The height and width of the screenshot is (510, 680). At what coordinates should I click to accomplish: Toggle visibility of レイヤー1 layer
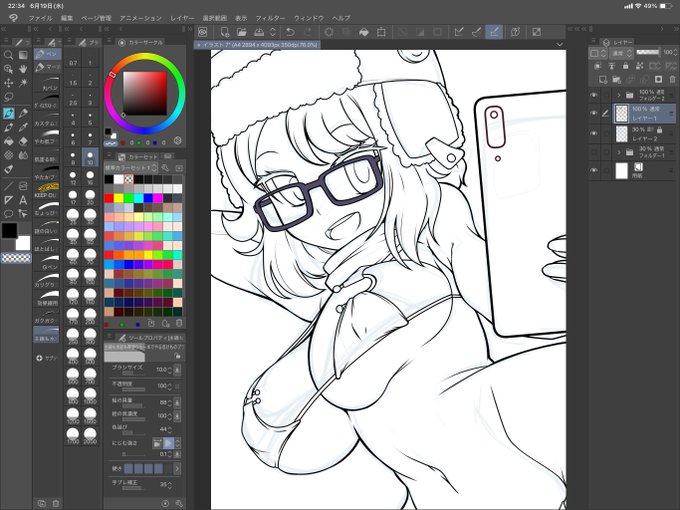coord(594,113)
